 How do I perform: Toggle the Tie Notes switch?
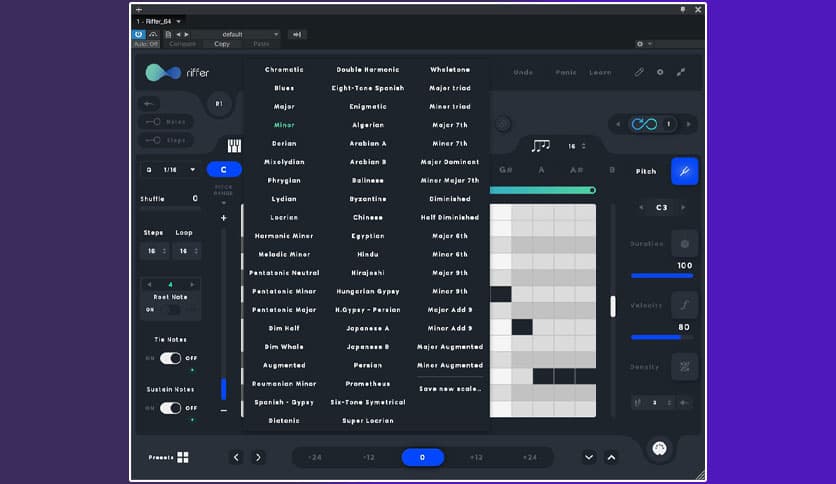coord(171,358)
